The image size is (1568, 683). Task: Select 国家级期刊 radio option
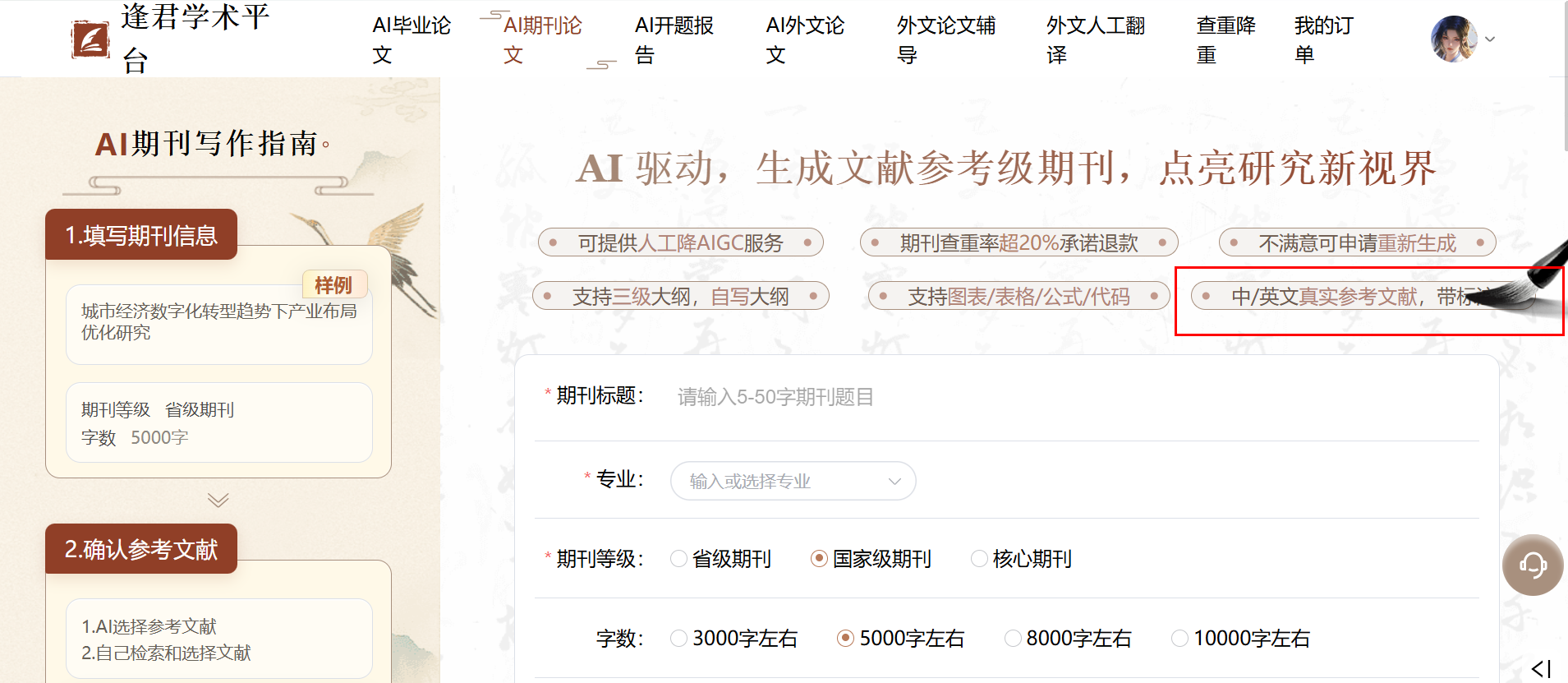coord(871,559)
